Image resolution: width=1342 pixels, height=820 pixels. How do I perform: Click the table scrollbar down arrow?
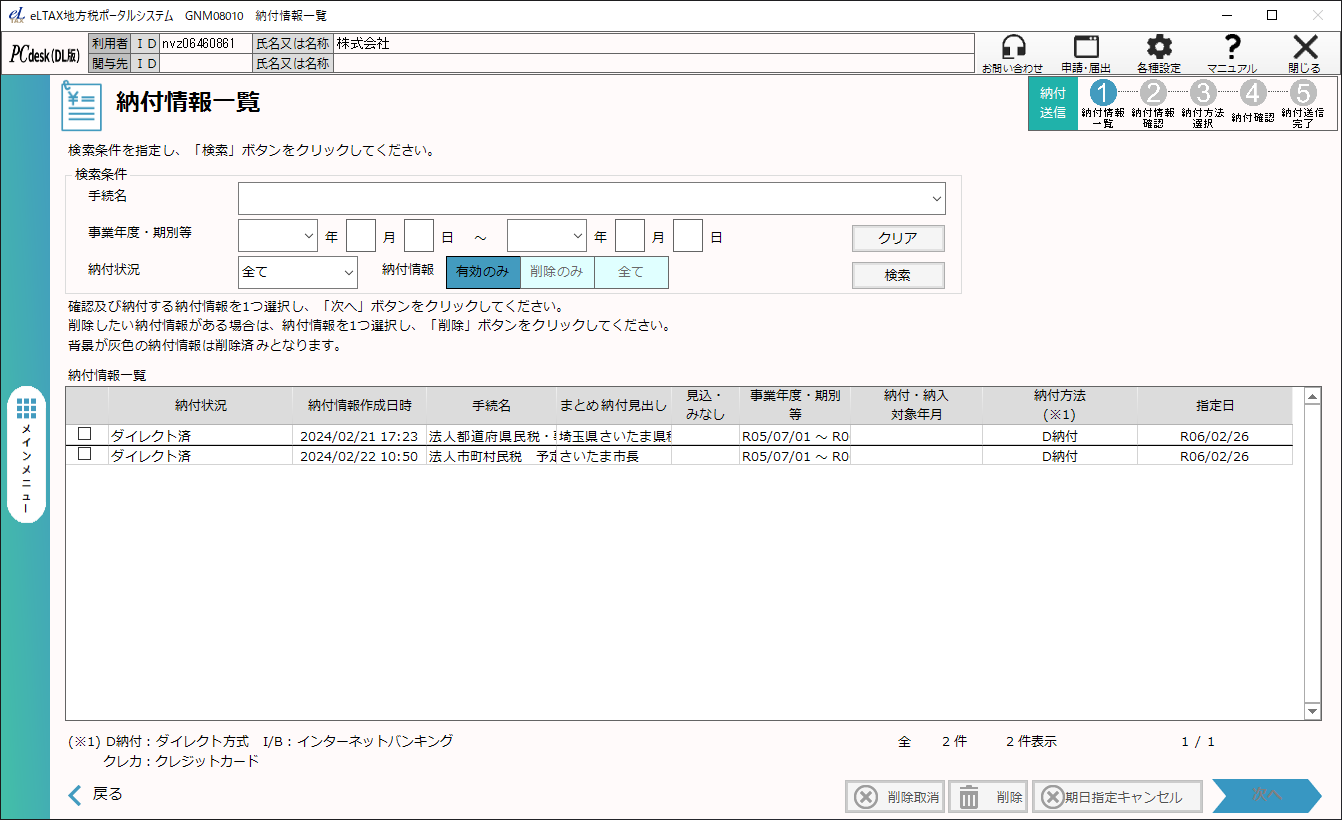point(1313,711)
